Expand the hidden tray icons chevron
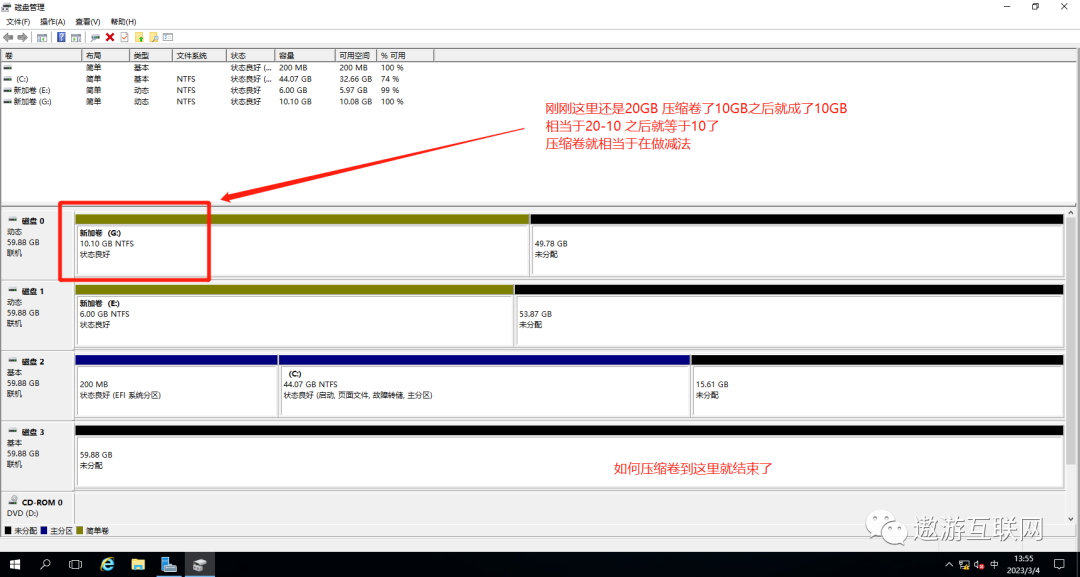The image size is (1080, 577). click(x=949, y=565)
